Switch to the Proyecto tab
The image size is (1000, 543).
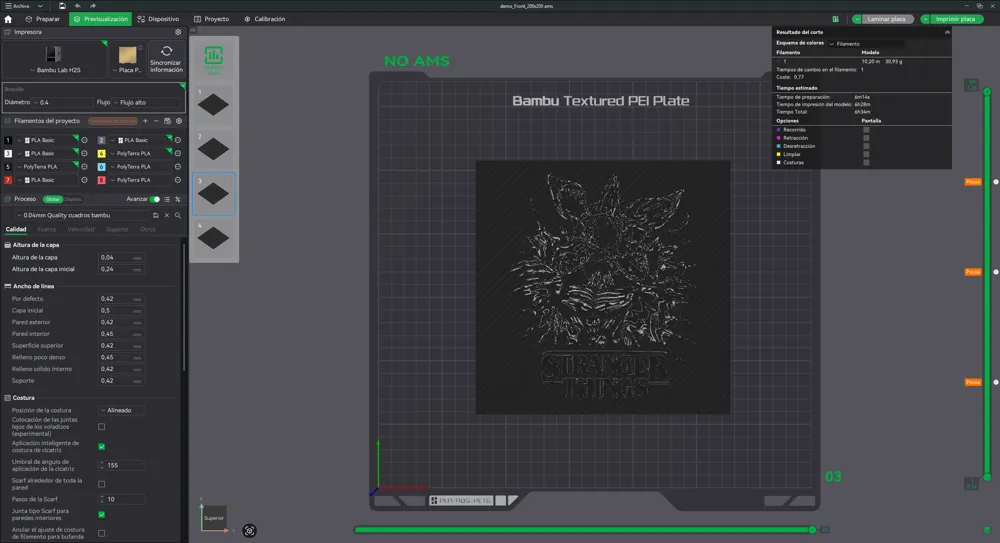tap(211, 19)
